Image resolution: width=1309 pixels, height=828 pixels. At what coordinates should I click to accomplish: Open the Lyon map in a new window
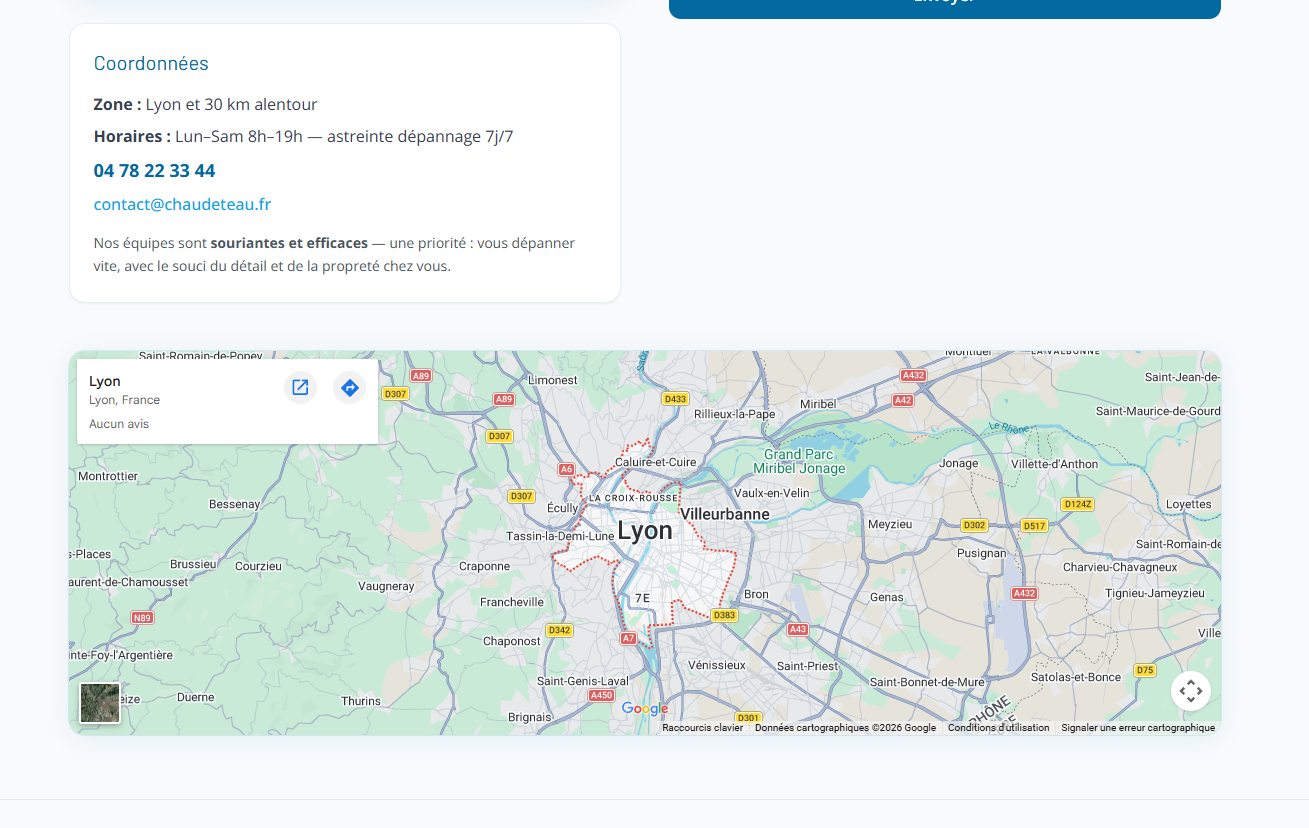coord(300,388)
